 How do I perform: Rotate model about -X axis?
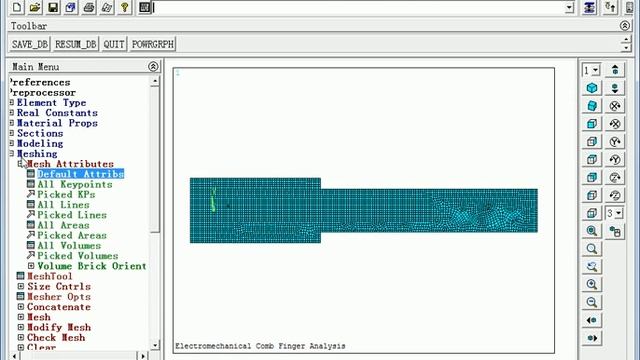coord(615,124)
